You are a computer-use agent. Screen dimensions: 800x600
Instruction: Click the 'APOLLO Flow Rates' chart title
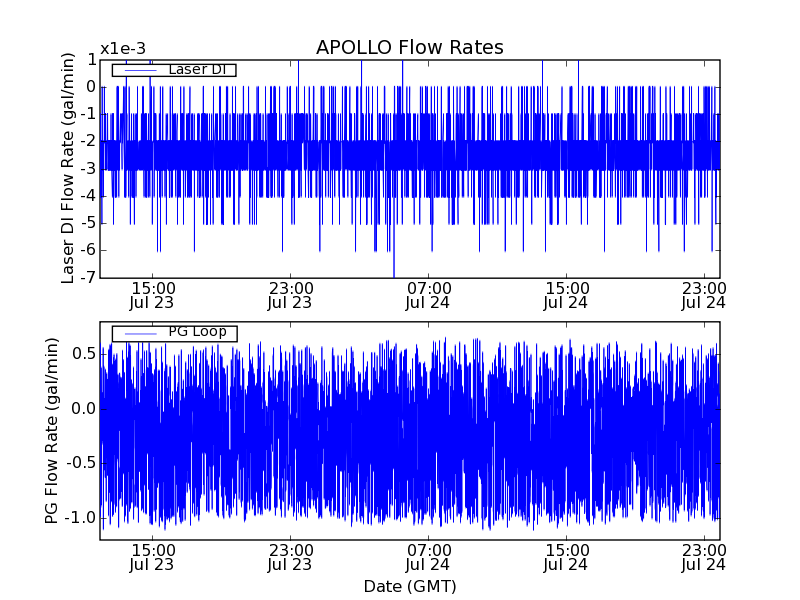410,47
